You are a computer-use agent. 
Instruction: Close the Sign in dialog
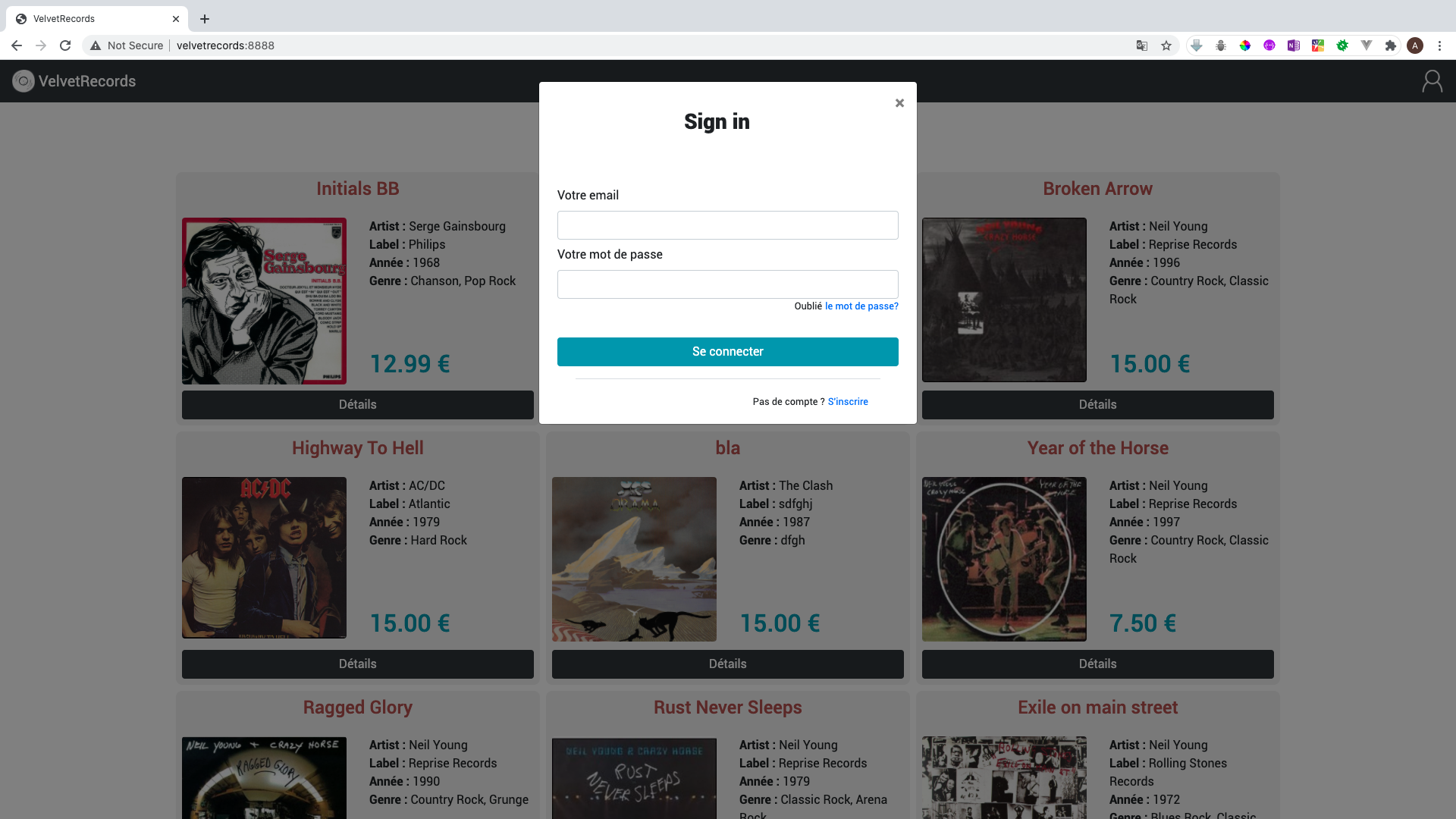tap(899, 102)
